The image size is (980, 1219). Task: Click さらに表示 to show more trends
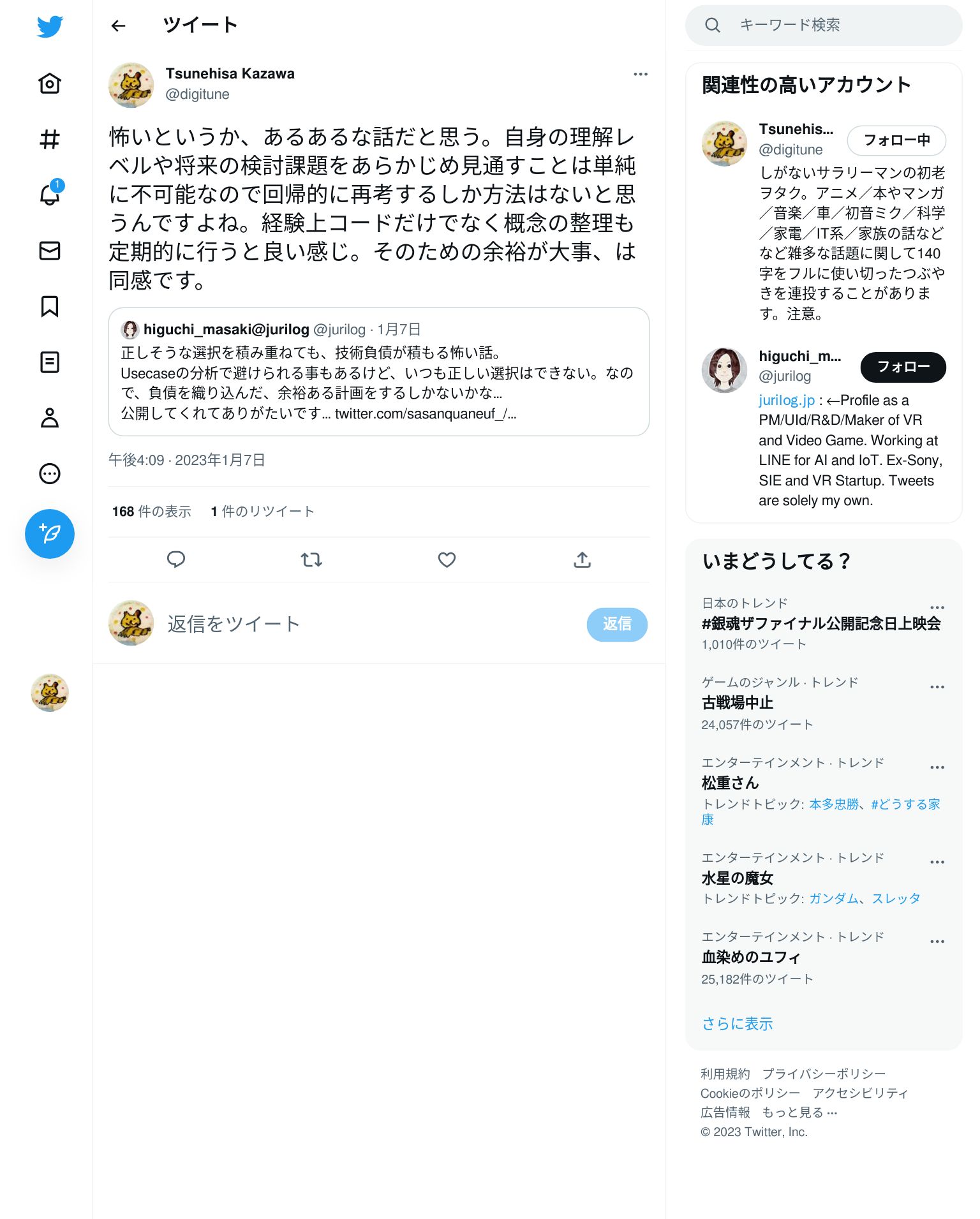click(738, 1024)
